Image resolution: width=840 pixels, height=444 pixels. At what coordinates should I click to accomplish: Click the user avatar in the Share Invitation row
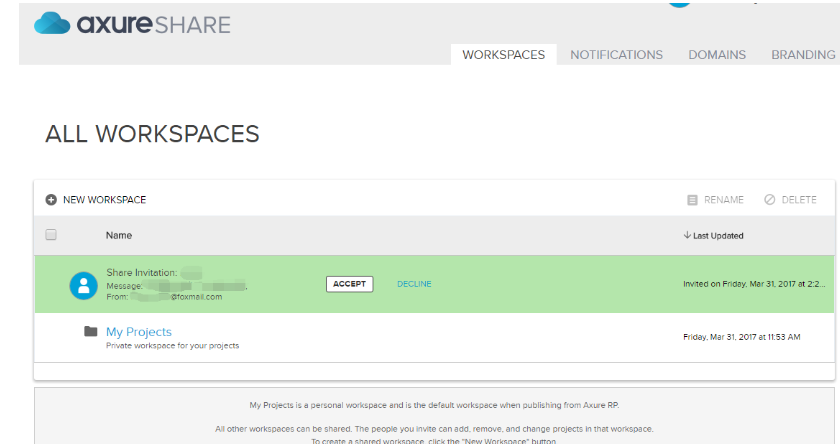tap(83, 285)
